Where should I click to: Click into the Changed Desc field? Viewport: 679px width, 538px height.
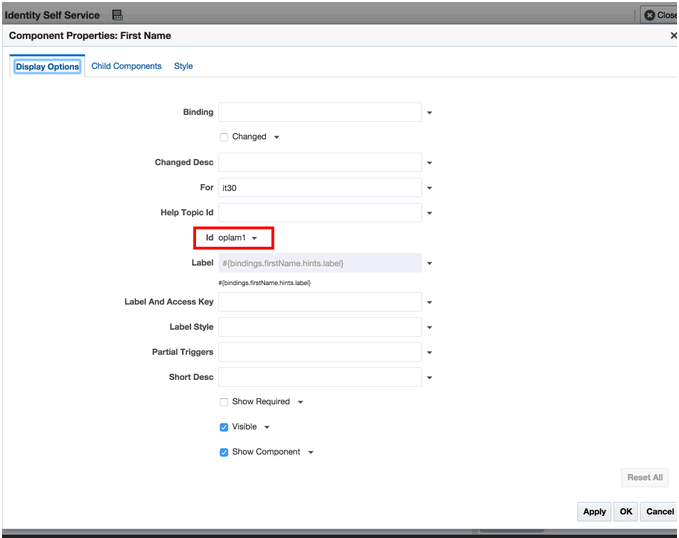point(320,162)
